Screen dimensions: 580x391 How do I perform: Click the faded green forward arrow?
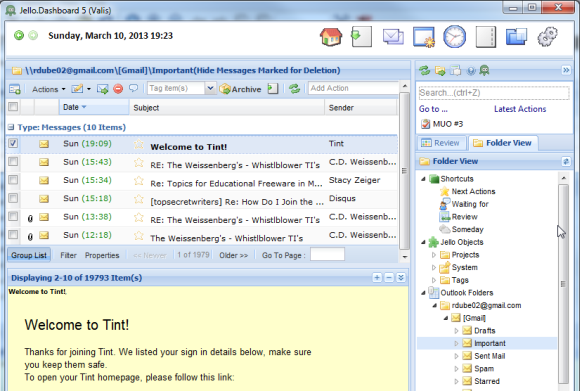tap(33, 35)
